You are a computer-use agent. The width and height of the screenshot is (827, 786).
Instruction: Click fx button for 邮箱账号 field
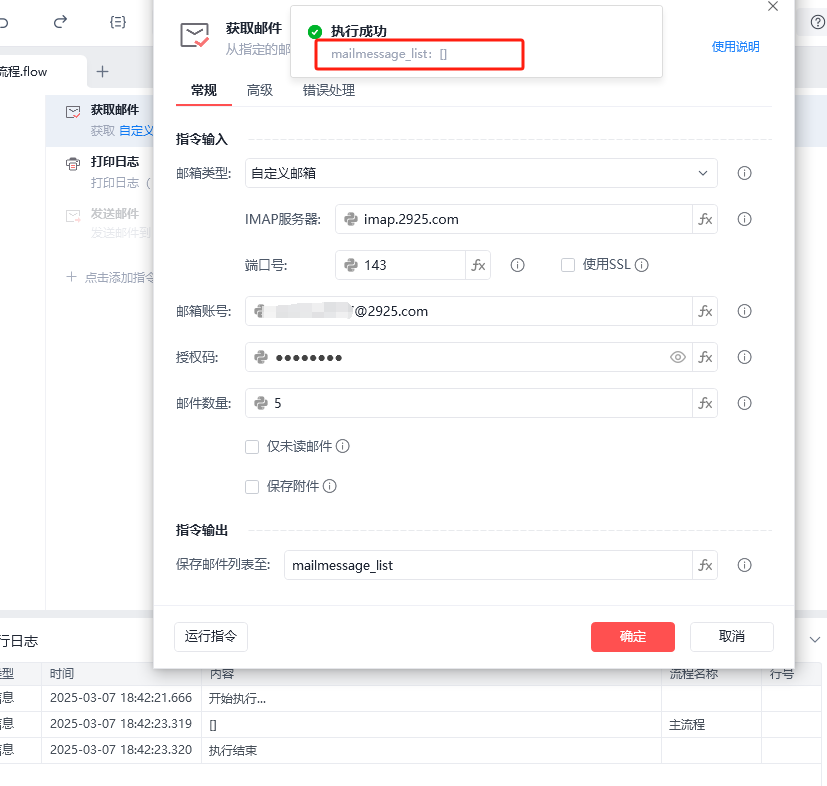click(x=705, y=311)
